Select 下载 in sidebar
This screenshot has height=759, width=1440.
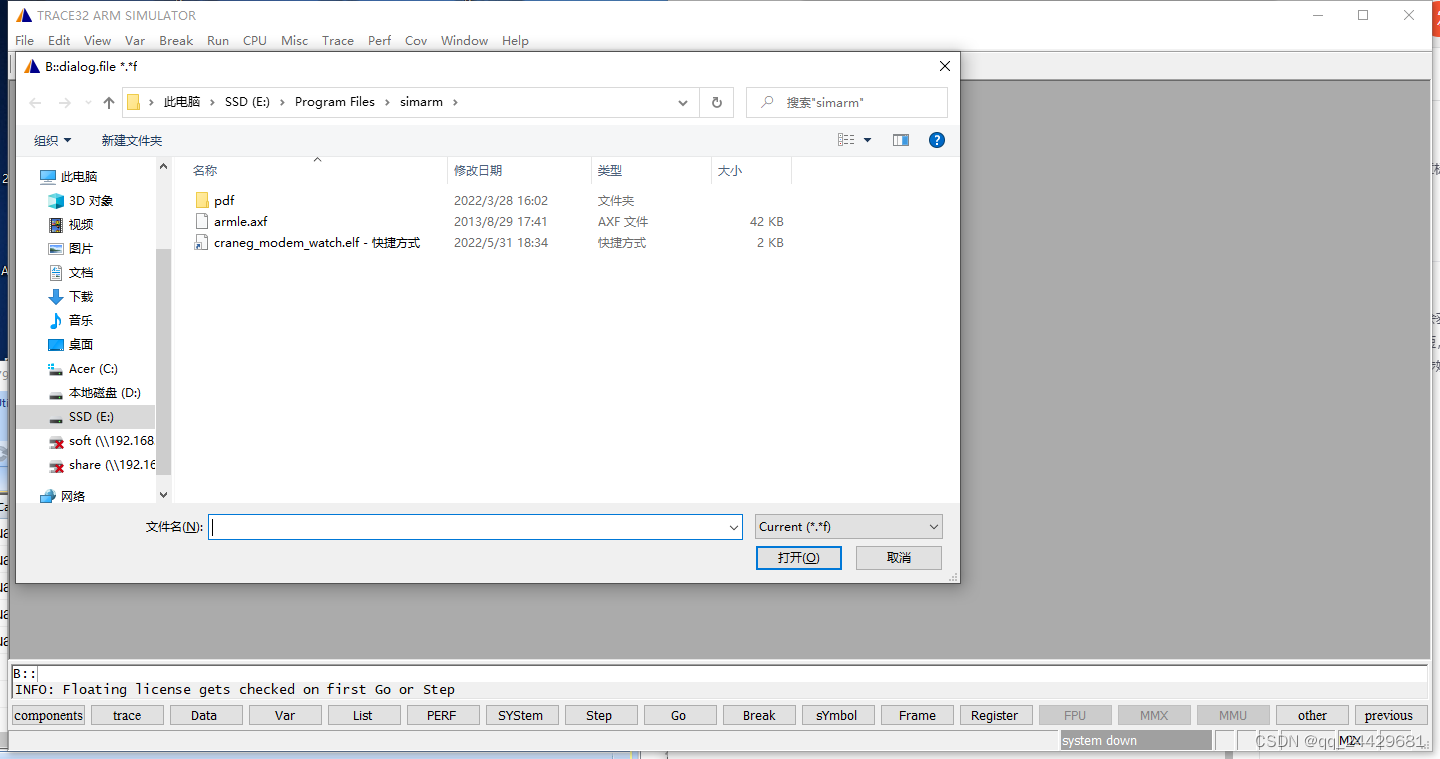tap(81, 297)
